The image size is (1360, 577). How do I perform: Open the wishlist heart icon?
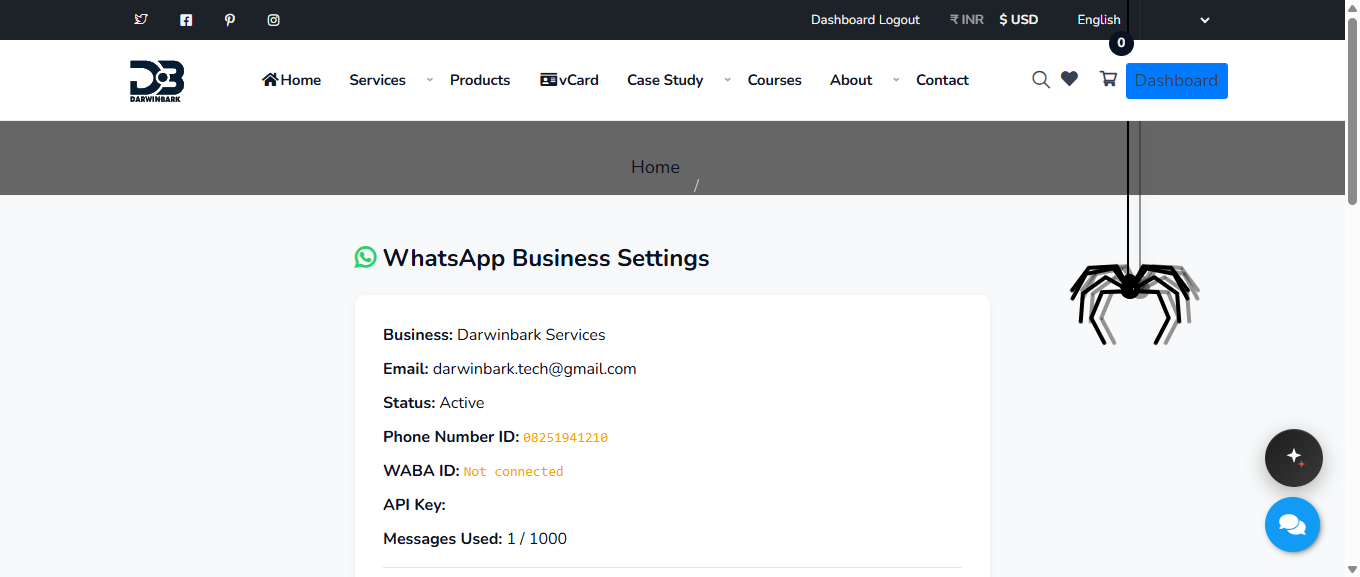coord(1069,79)
